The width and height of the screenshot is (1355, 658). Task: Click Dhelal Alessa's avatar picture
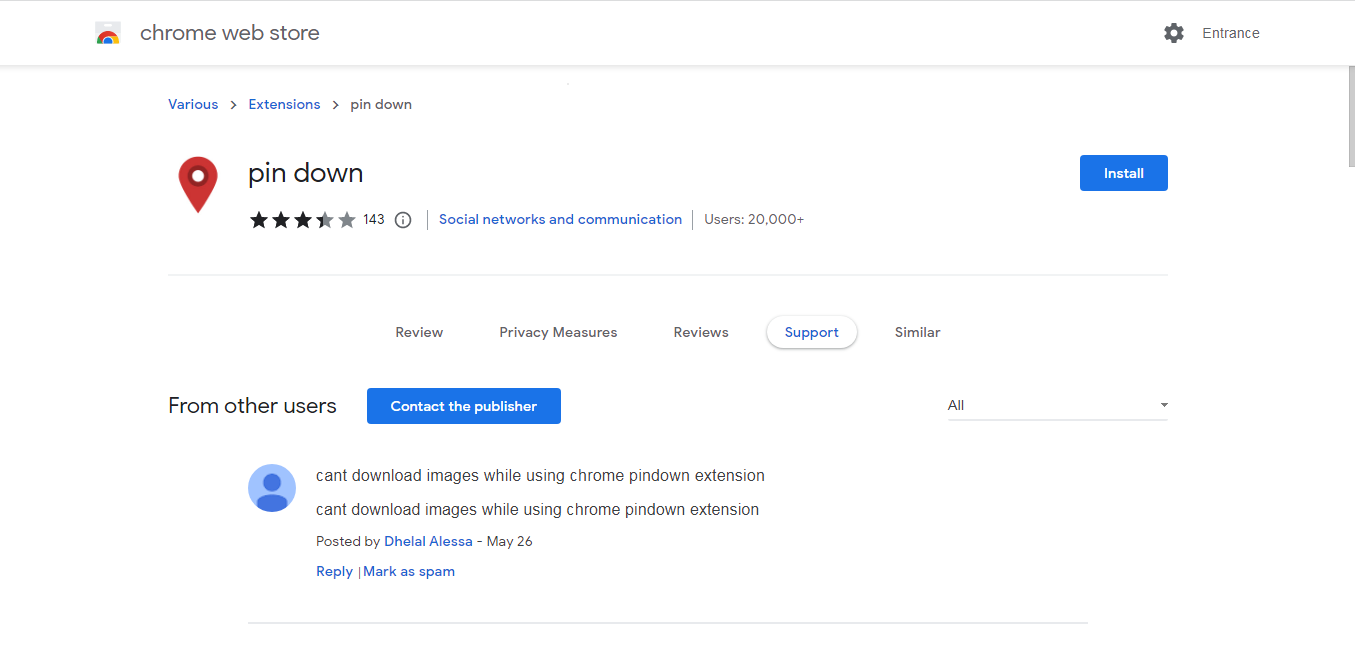[x=272, y=488]
